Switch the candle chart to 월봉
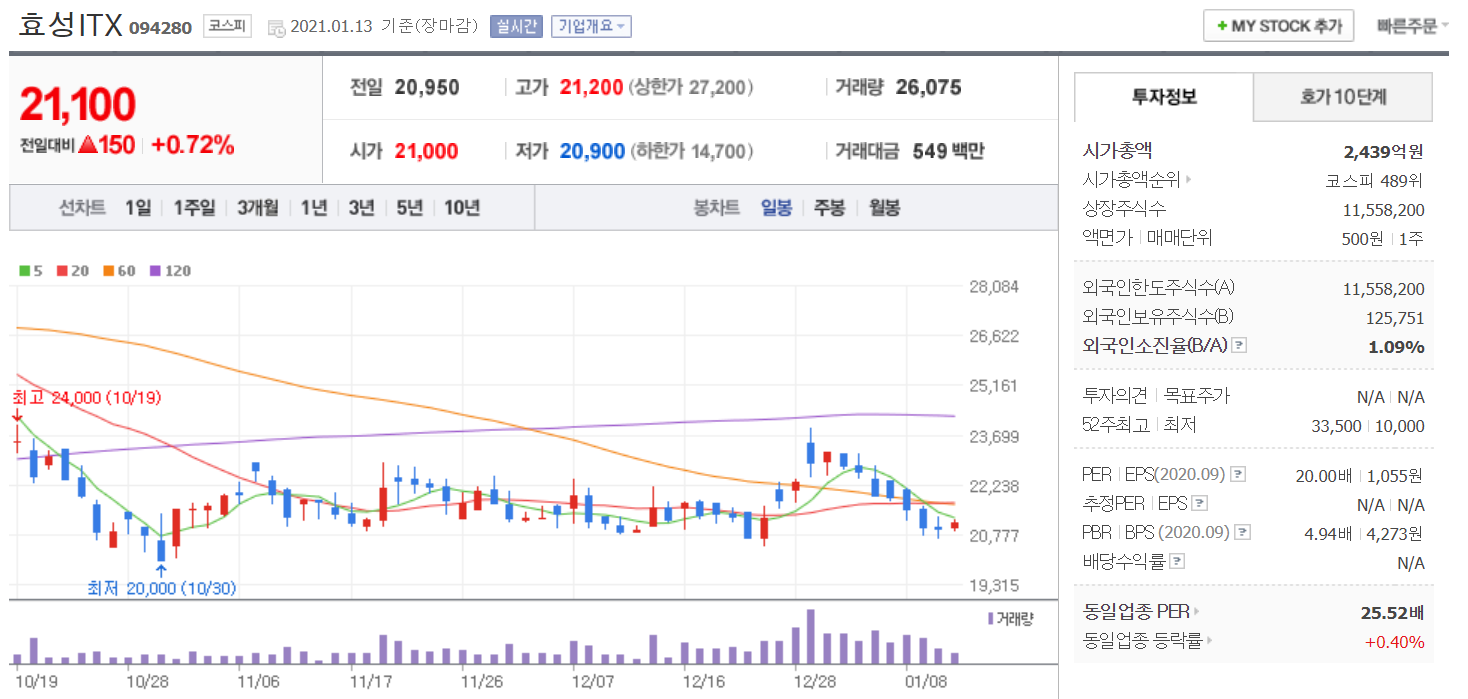Screen dimensions: 1468x699 [x=884, y=208]
